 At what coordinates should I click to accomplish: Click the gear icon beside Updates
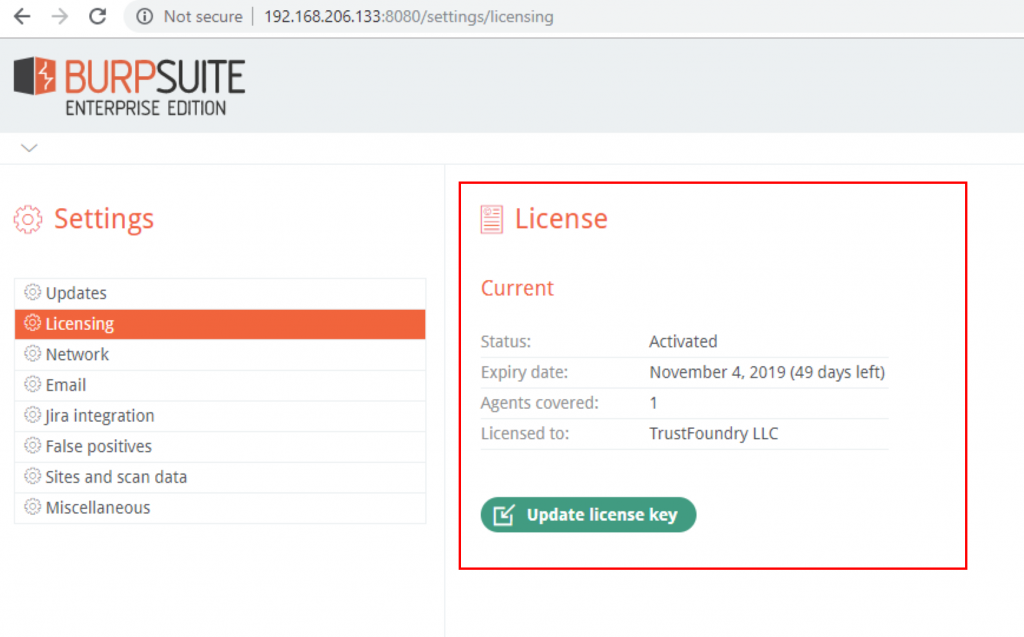32,293
